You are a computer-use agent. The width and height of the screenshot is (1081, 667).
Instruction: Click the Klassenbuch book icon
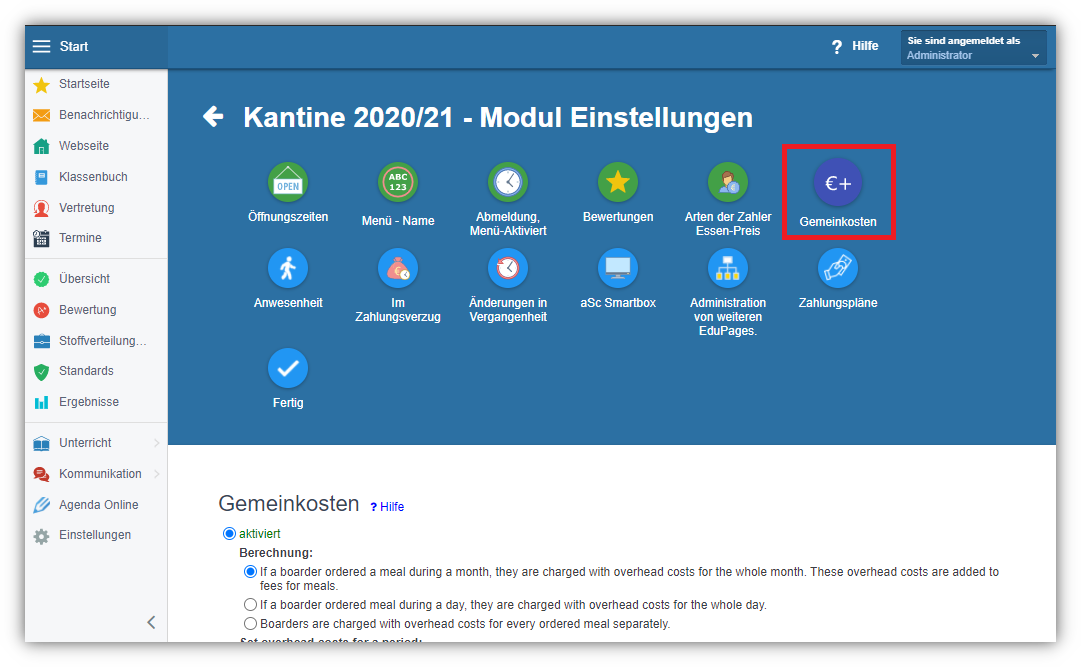[41, 177]
